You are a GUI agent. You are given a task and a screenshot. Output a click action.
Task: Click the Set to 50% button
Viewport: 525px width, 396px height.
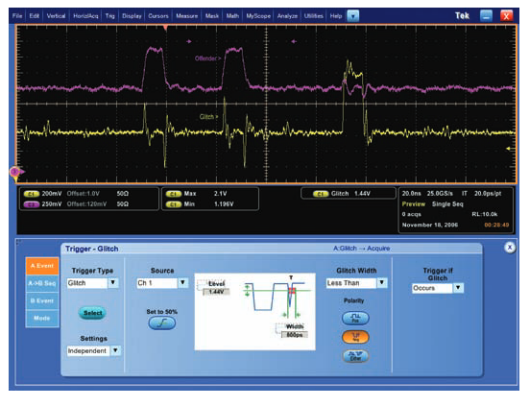(162, 323)
